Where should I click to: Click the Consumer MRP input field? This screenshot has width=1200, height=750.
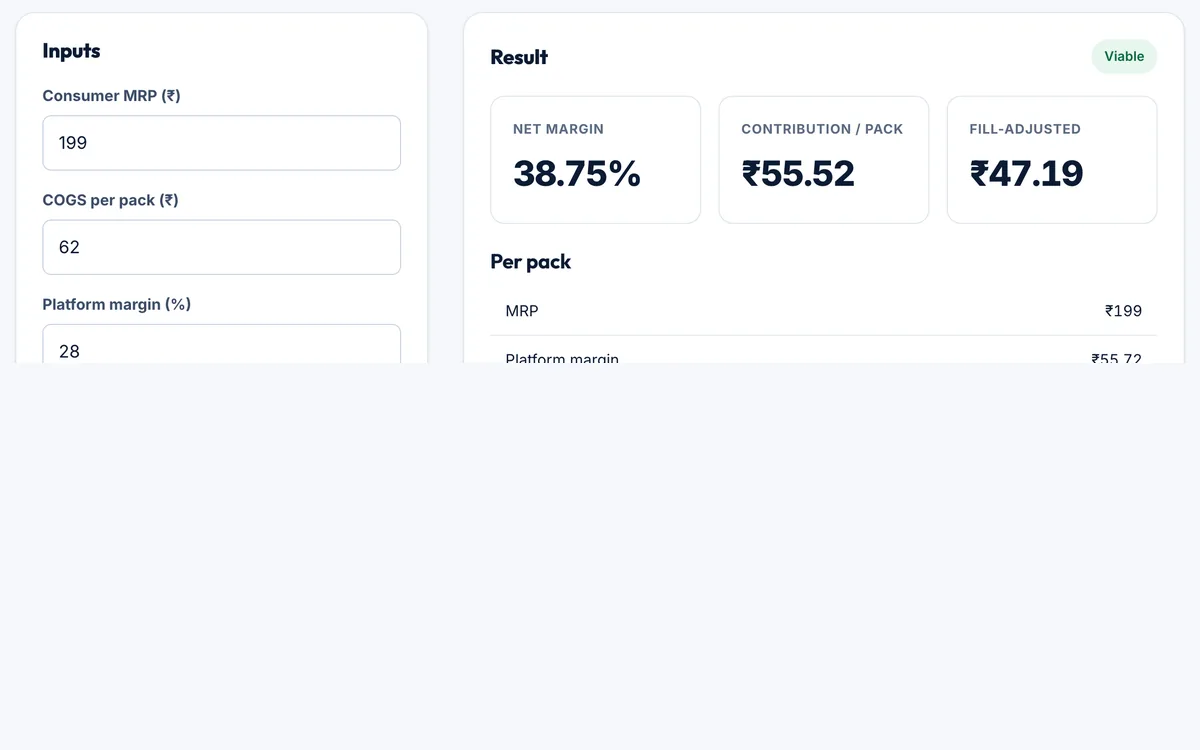coord(221,143)
